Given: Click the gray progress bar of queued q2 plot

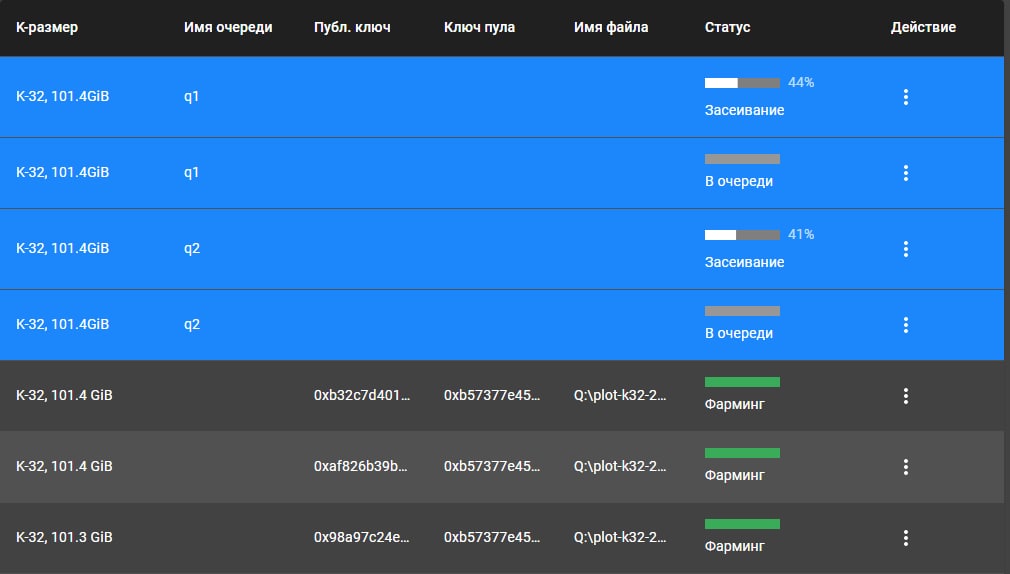Looking at the screenshot, I should click(x=742, y=311).
